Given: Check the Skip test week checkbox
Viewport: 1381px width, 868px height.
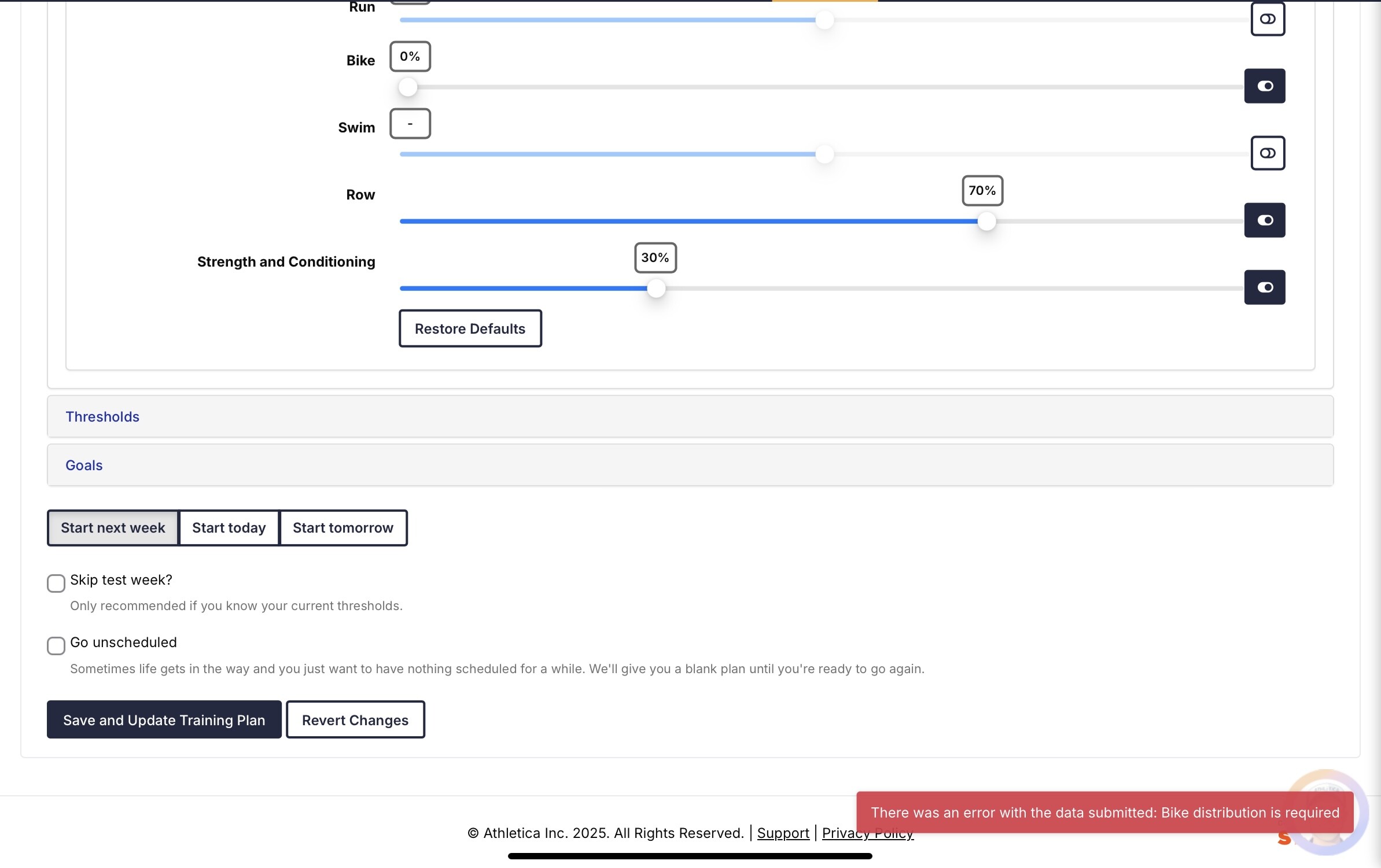Looking at the screenshot, I should [x=56, y=583].
